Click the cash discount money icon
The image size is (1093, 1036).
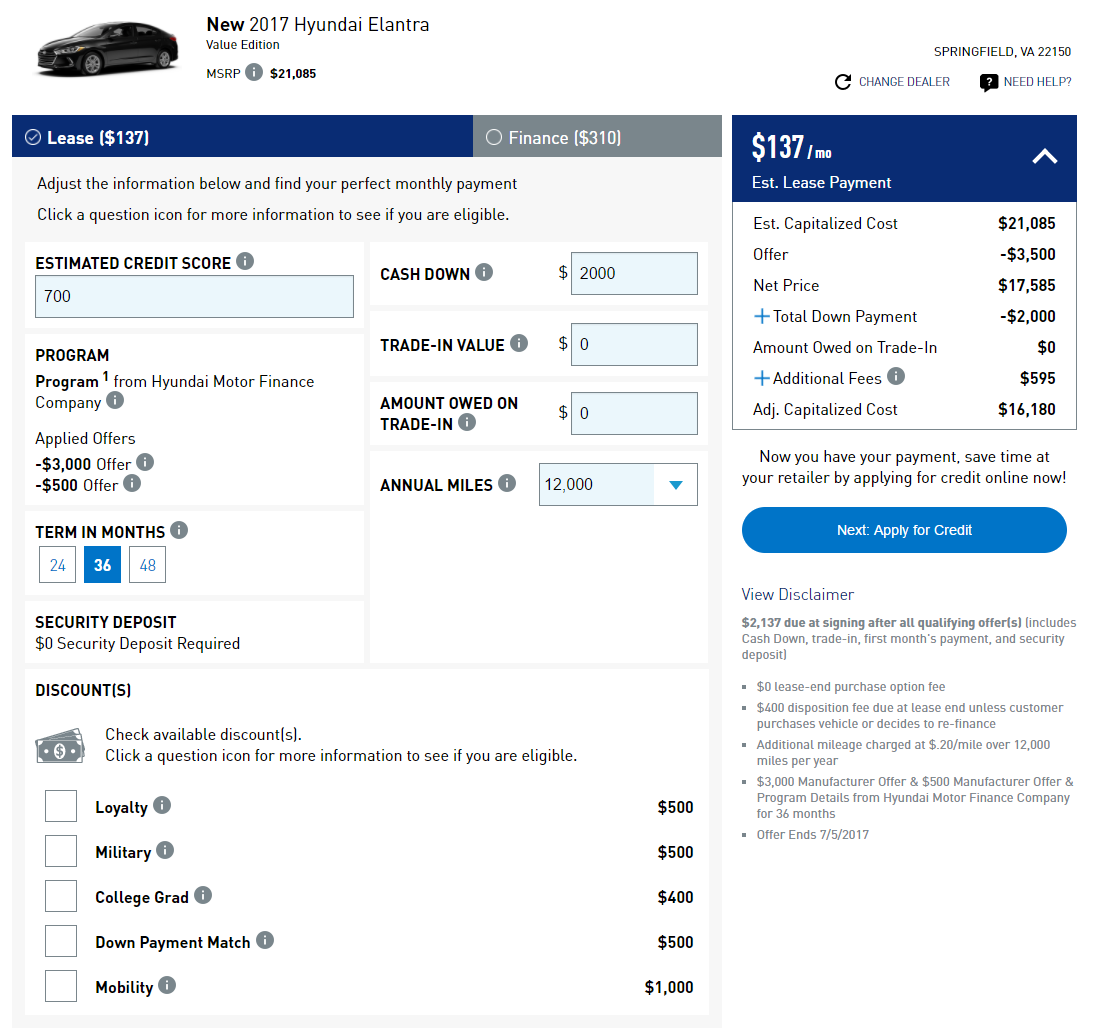[x=61, y=746]
